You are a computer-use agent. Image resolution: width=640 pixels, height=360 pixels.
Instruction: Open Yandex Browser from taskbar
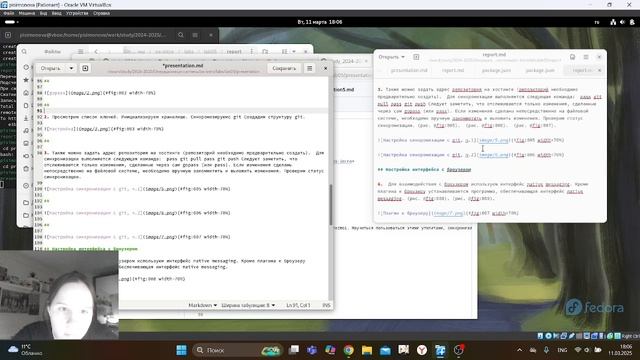click(422, 350)
